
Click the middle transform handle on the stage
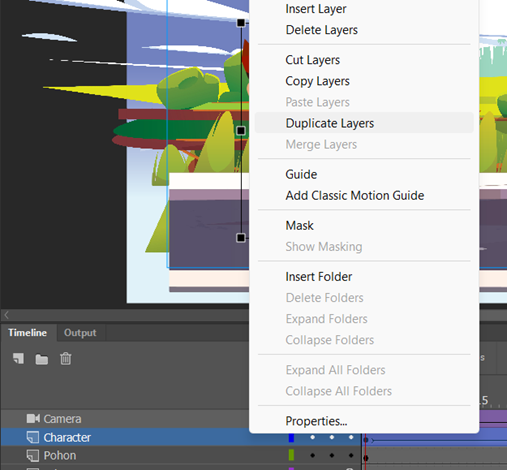(241, 131)
